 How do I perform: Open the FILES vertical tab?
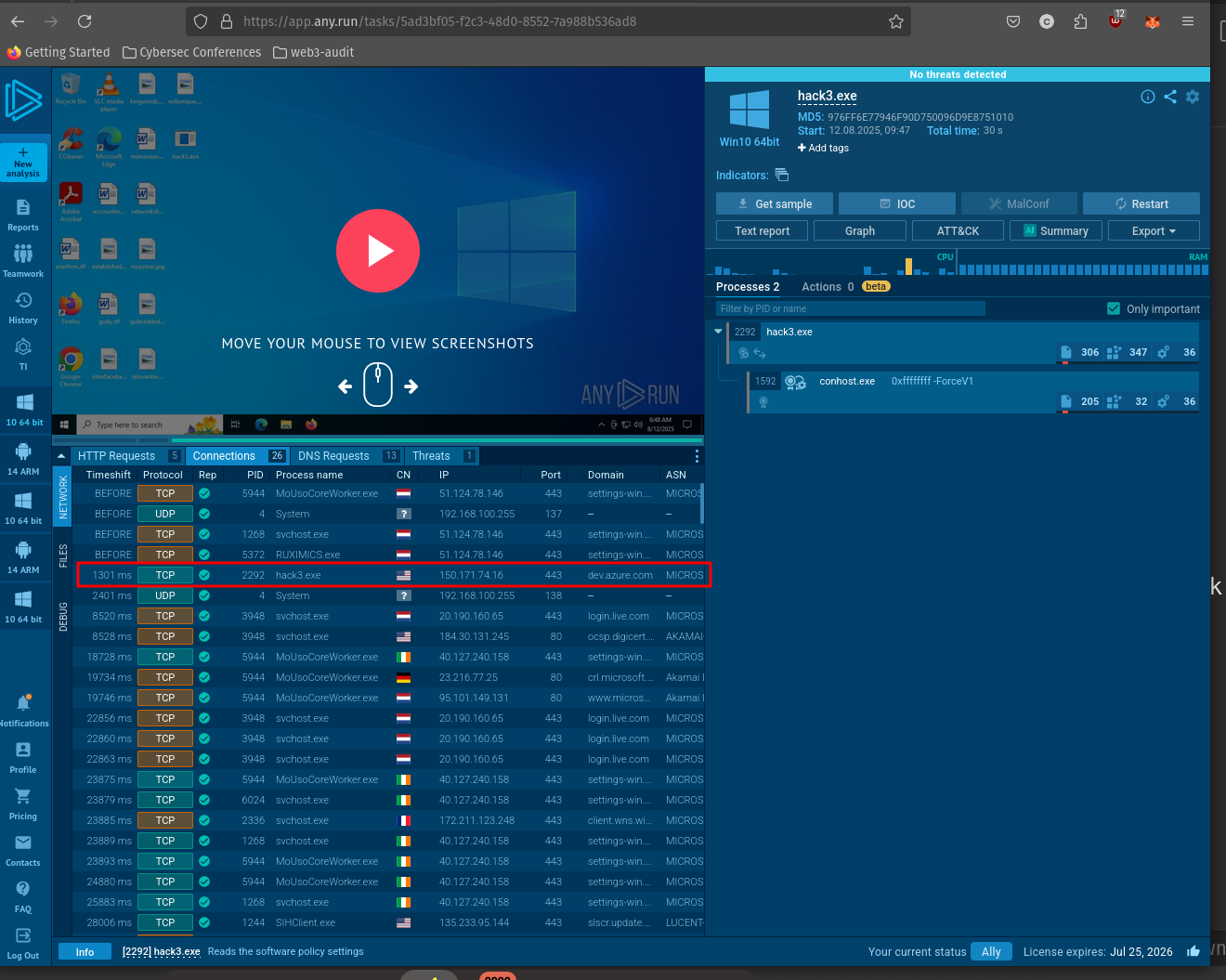[x=63, y=555]
